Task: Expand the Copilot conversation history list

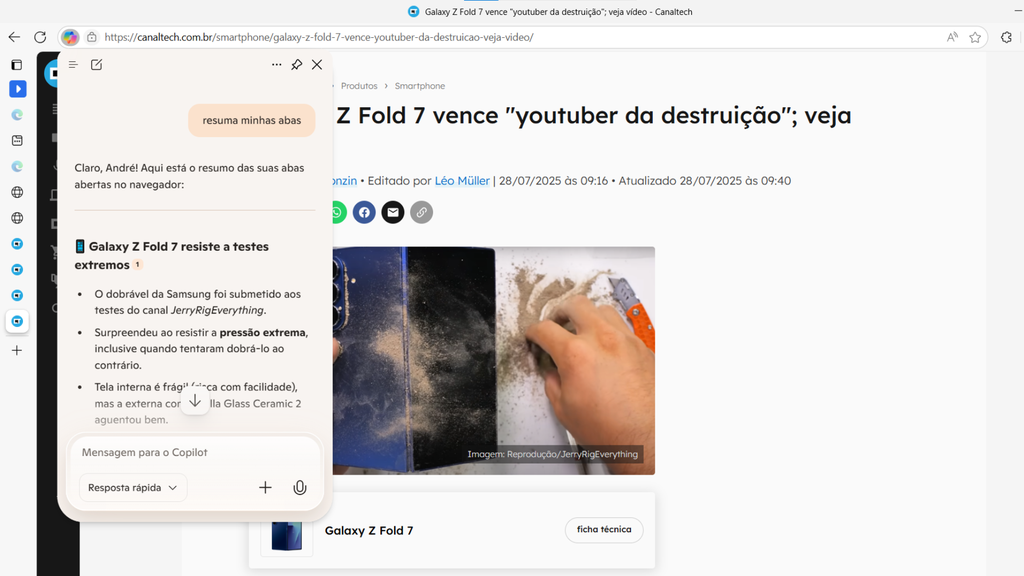Action: coord(73,64)
